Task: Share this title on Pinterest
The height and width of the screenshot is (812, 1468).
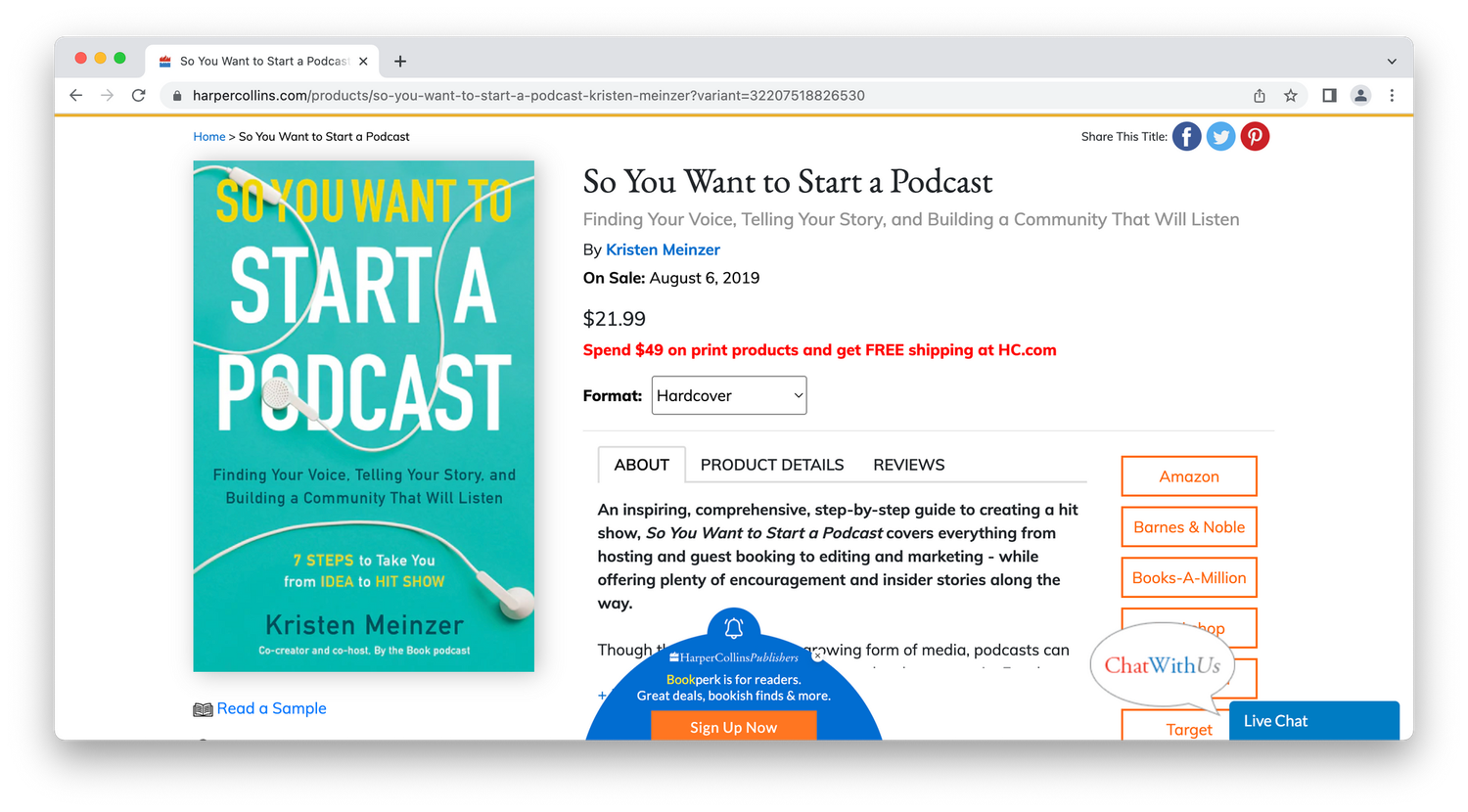Action: pos(1255,137)
